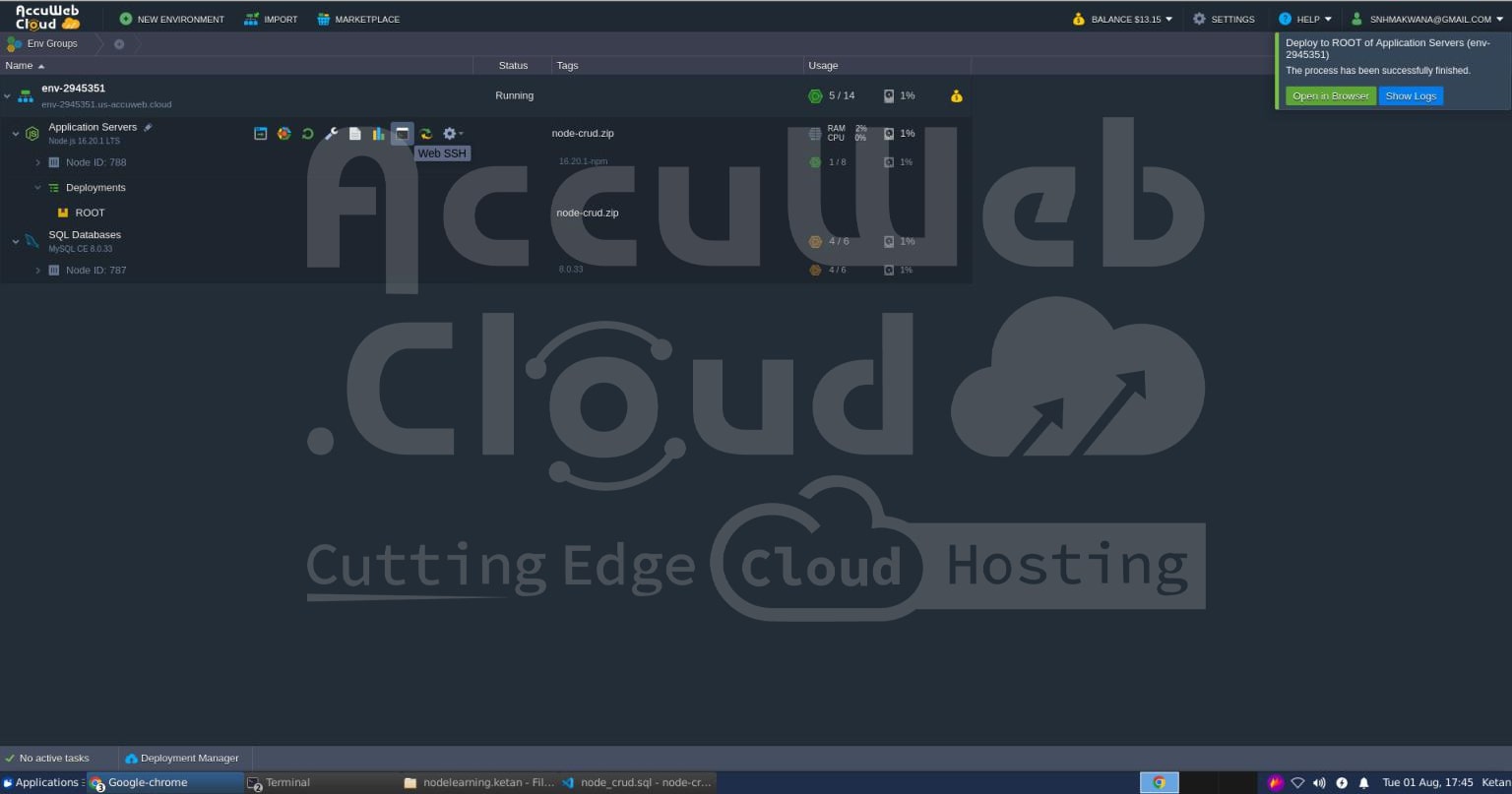
Task: Click the Restart Nodes icon
Action: point(307,134)
